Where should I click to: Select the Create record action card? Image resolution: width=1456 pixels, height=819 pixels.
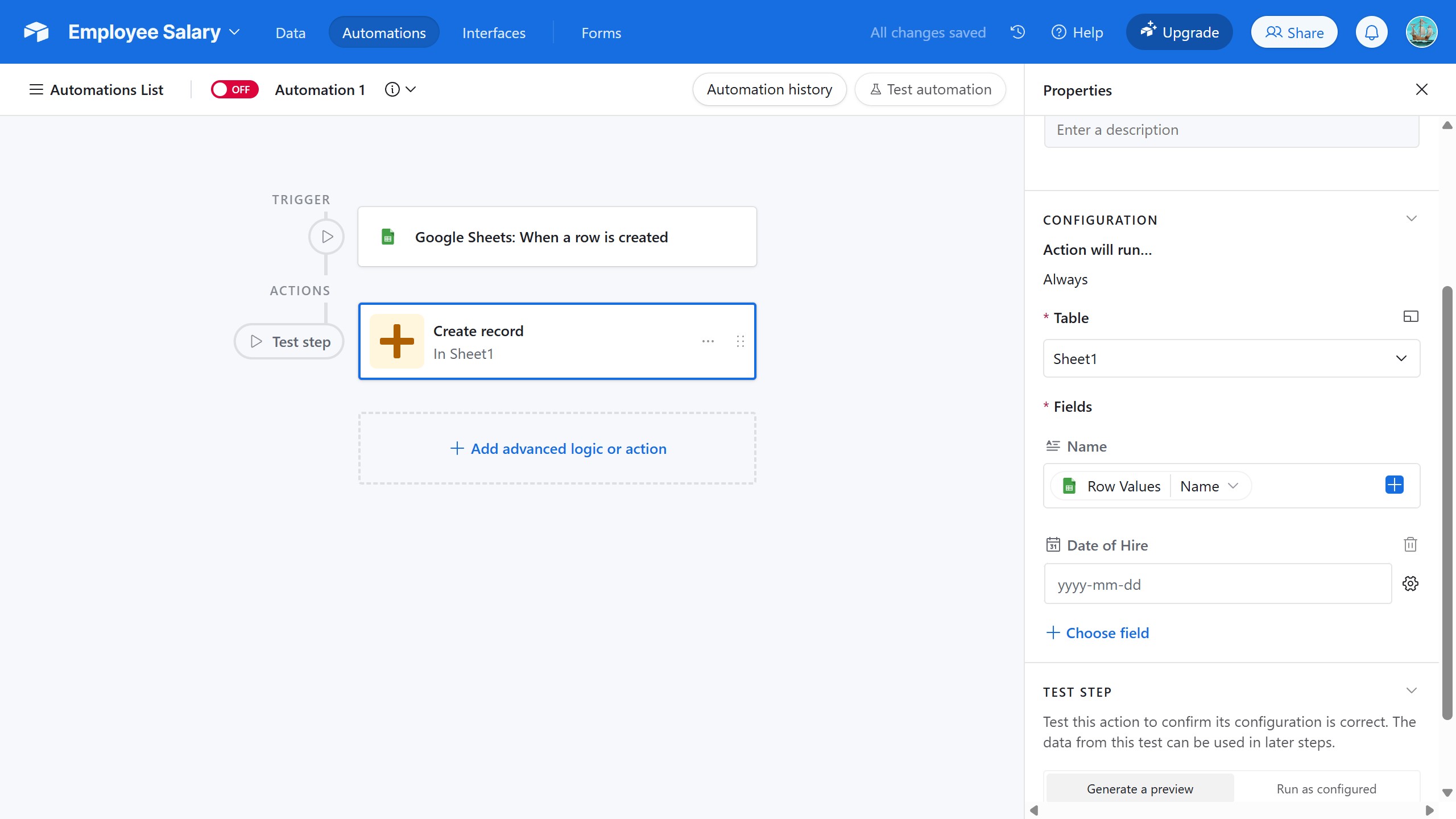pyautogui.click(x=557, y=341)
